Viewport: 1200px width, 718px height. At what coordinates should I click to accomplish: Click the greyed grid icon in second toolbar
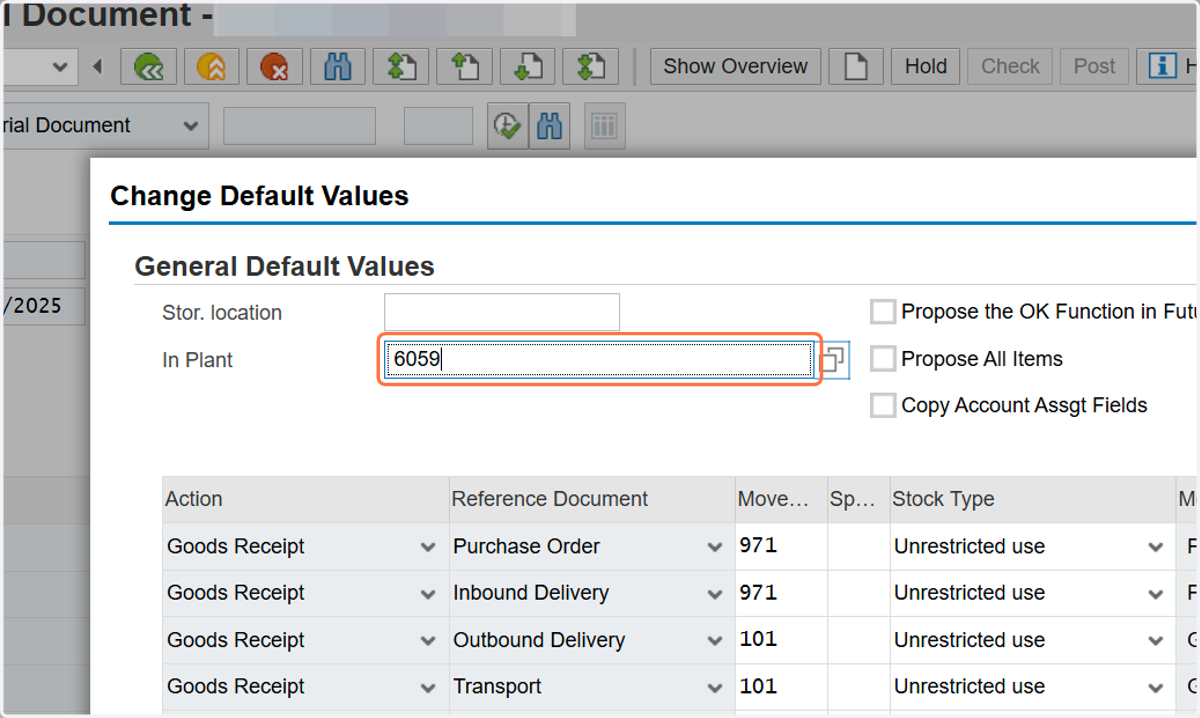click(x=605, y=126)
